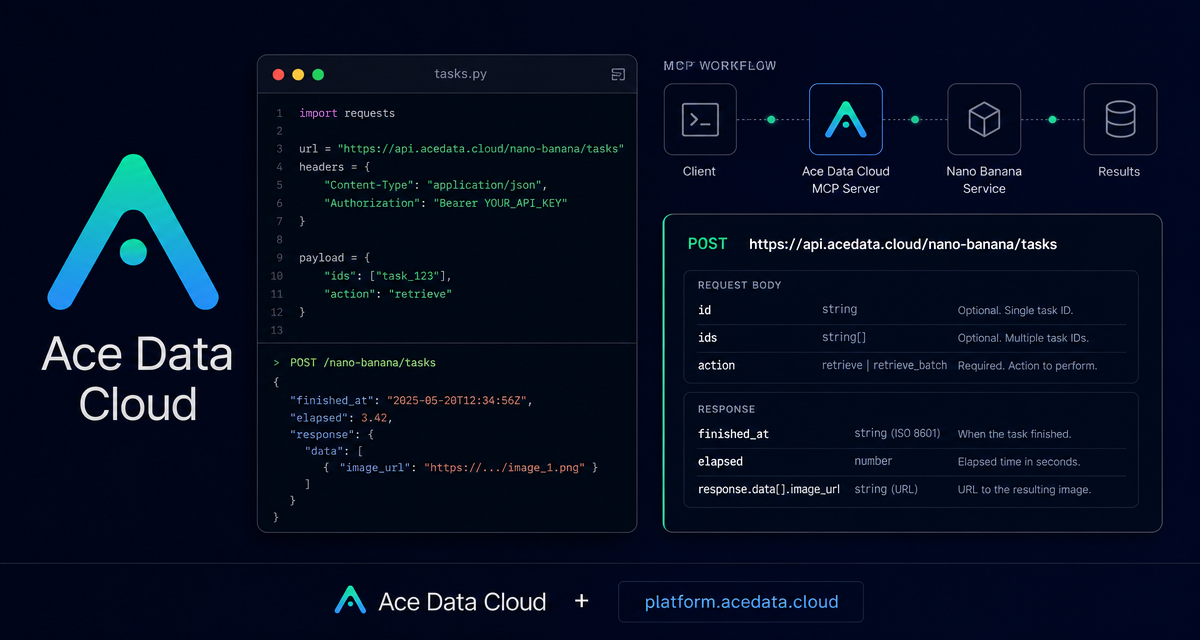Click the 'Ace Data Cloud' footer text
1200x640 pixels.
(x=462, y=602)
